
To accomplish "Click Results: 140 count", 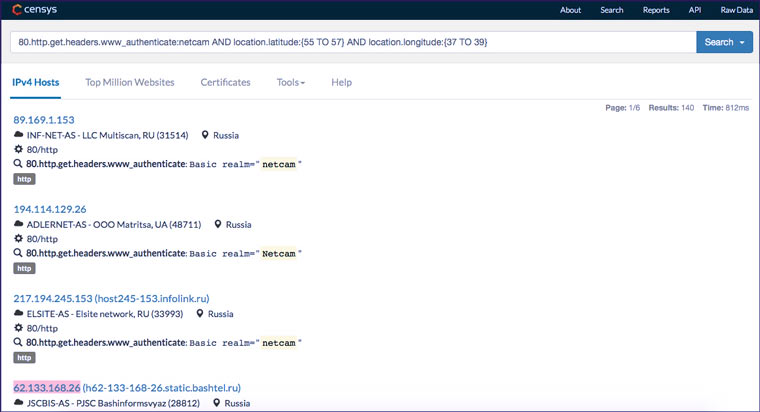I will (671, 108).
